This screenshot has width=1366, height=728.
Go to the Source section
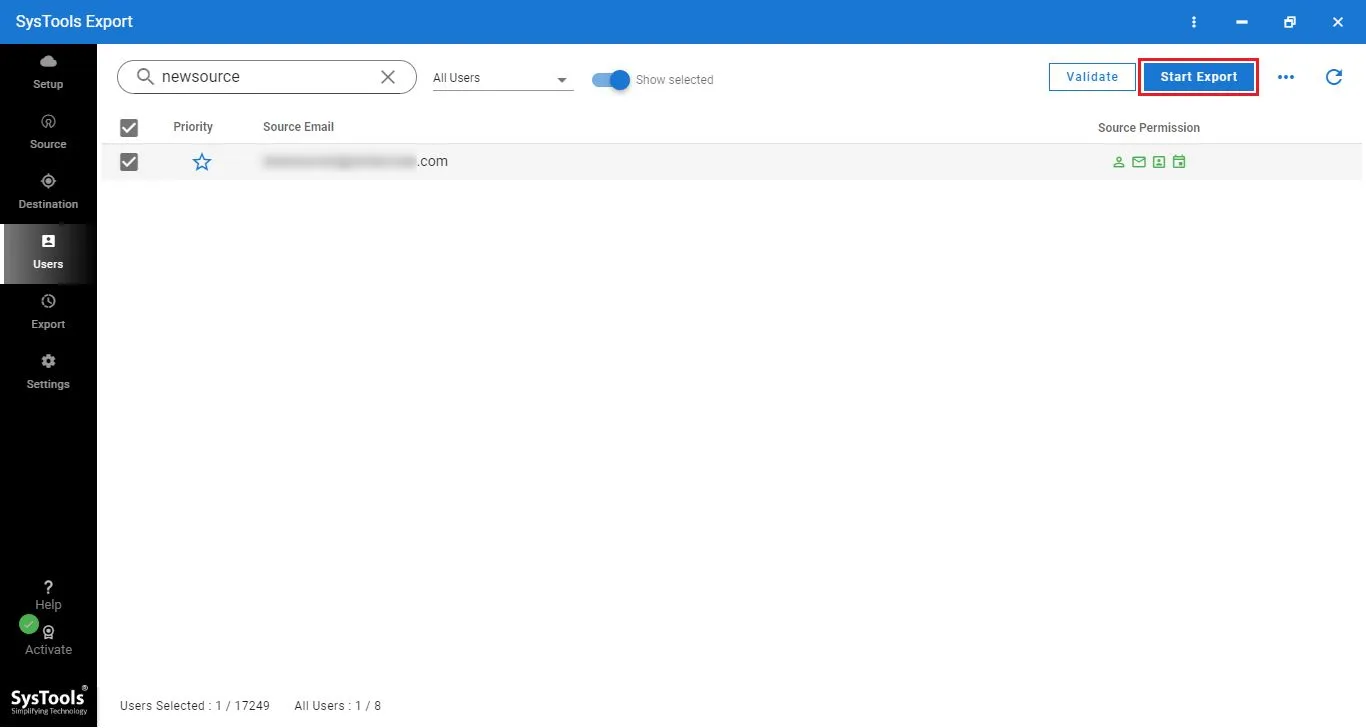tap(48, 131)
